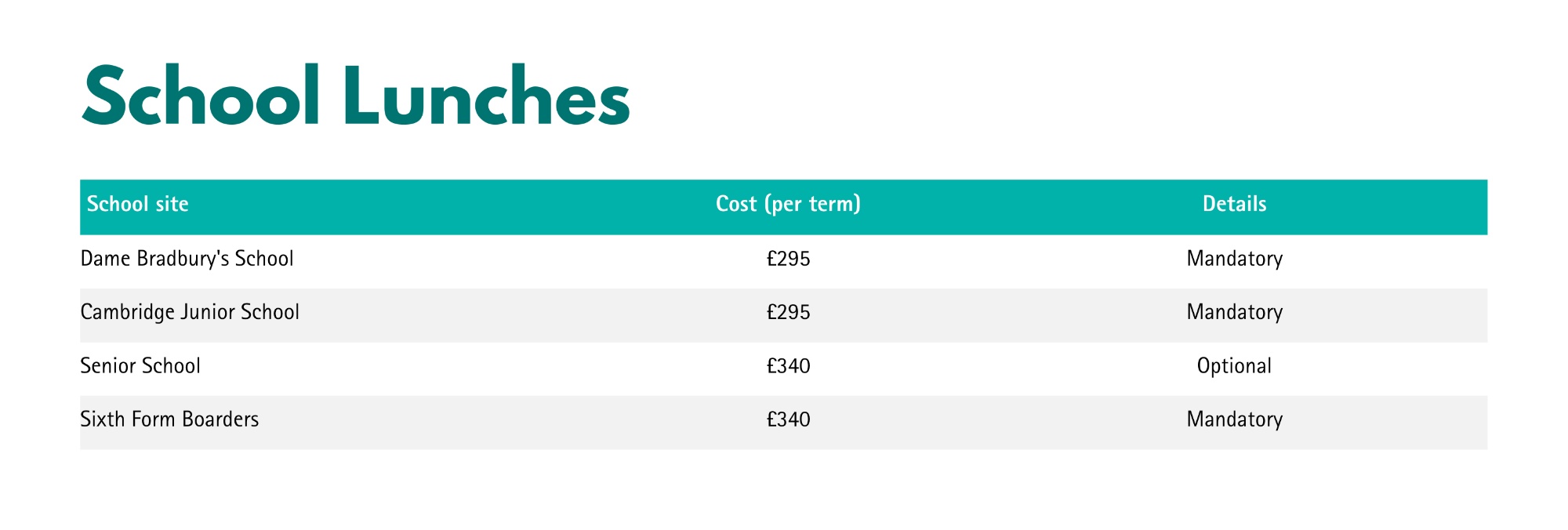Viewport: 1568px width, 530px height.
Task: Click "Mandatory" in the Sixth Form Boarders row
Action: tap(1234, 419)
